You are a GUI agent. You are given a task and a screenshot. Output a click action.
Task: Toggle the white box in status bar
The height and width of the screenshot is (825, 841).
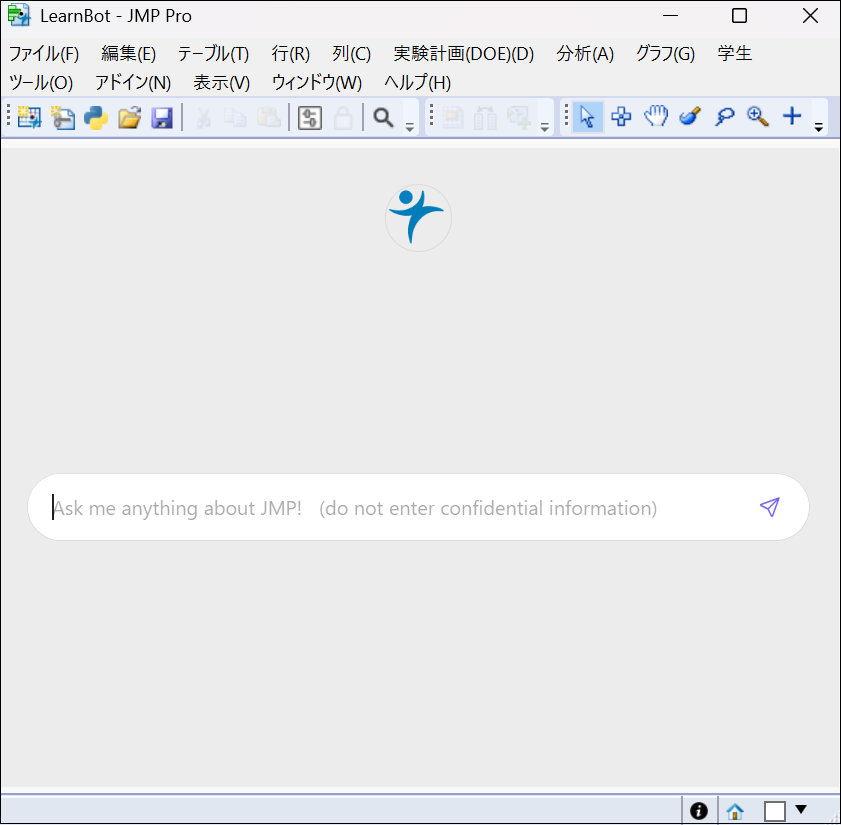(x=774, y=811)
